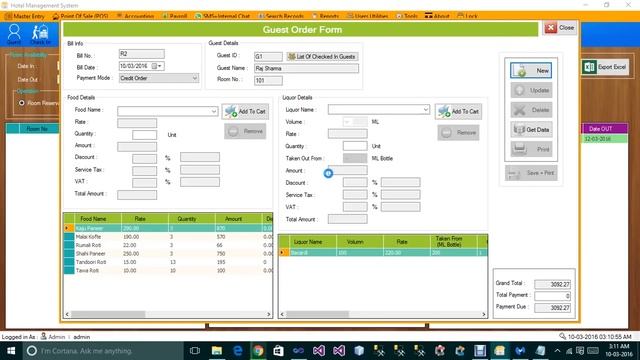640x360 pixels.
Task: Click the Print button
Action: point(531,149)
